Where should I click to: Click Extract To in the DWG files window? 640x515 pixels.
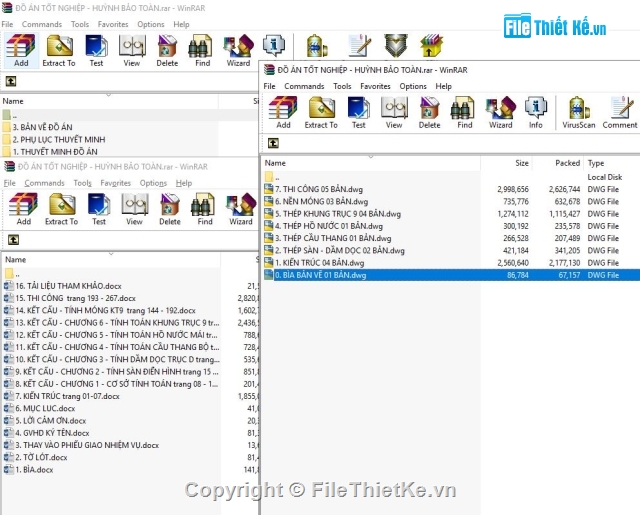pos(321,113)
